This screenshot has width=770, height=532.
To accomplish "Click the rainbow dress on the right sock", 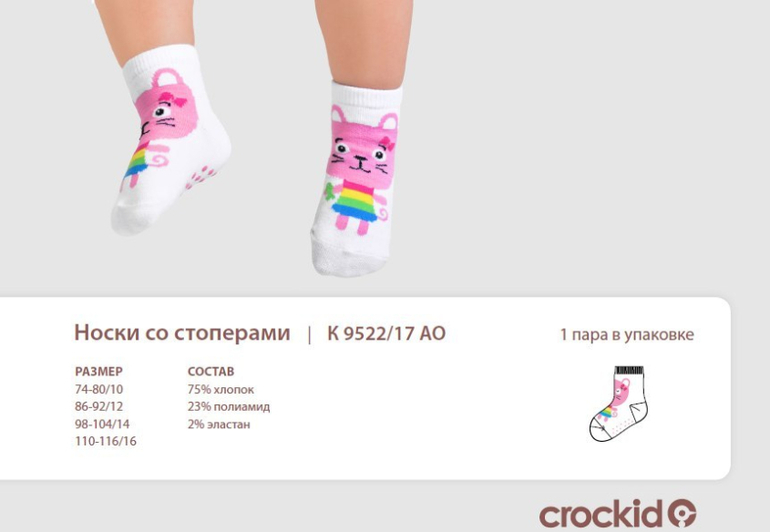I will [x=355, y=201].
